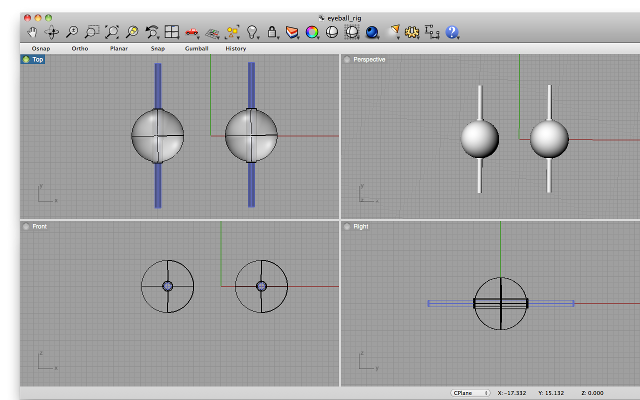This screenshot has width=640, height=400.
Task: Open the Four Viewports layout icon
Action: tap(172, 32)
